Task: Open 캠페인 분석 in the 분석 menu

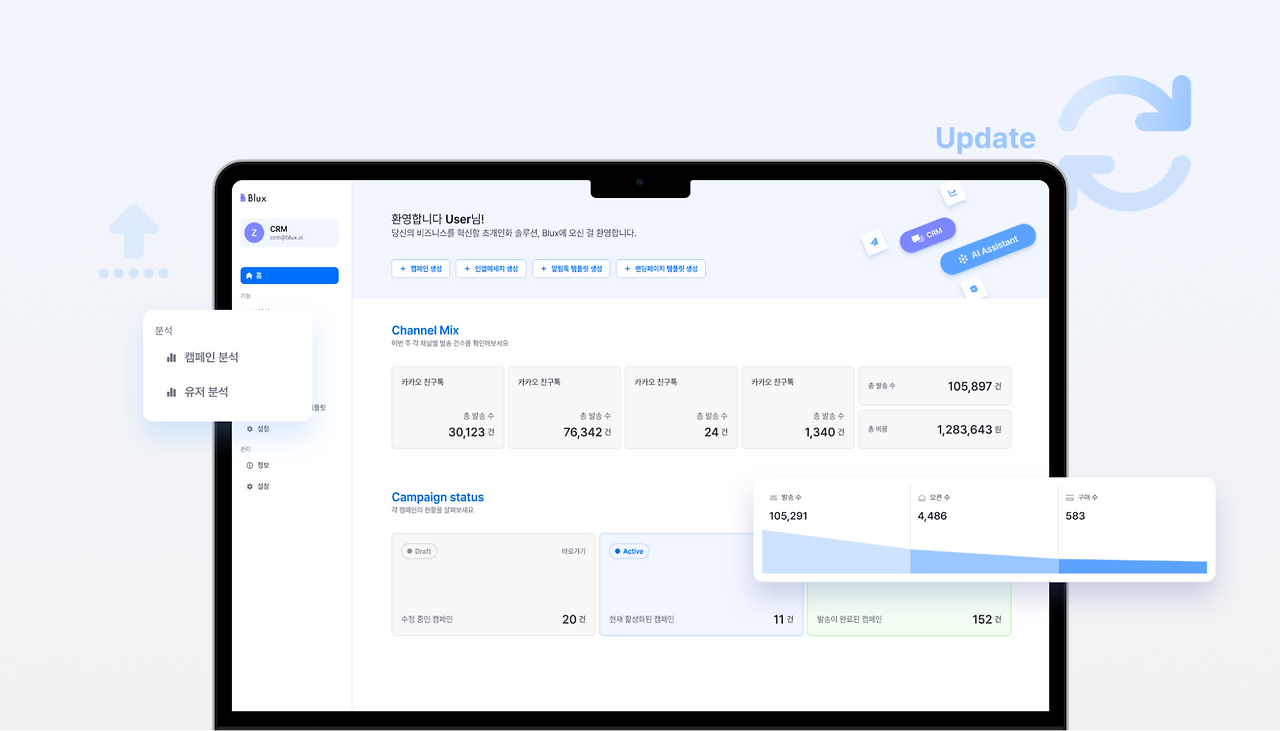Action: 202,357
